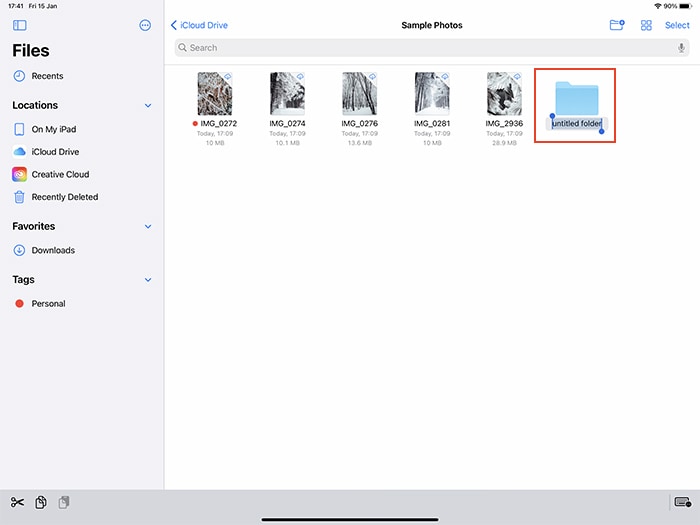The image size is (700, 525).
Task: Open the sidebar more options ellipsis
Action: coord(145,25)
